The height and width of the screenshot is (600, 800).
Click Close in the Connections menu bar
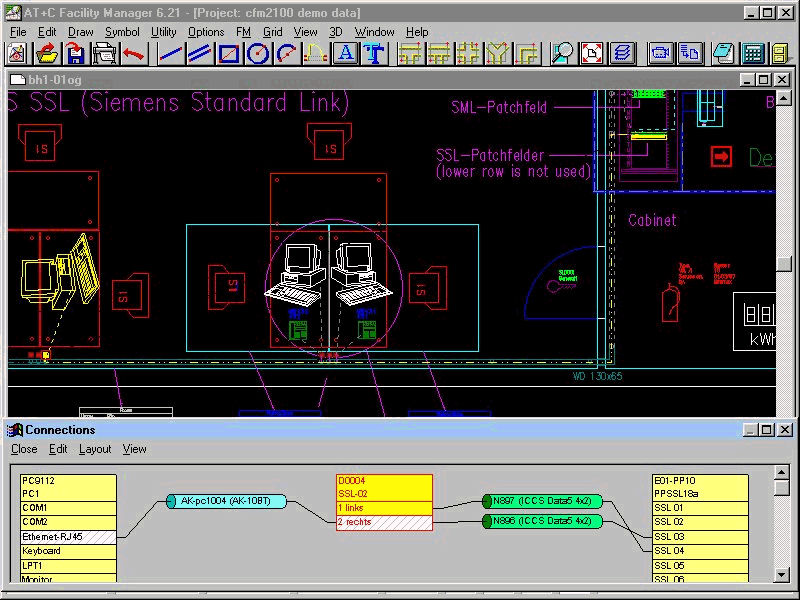(x=24, y=449)
